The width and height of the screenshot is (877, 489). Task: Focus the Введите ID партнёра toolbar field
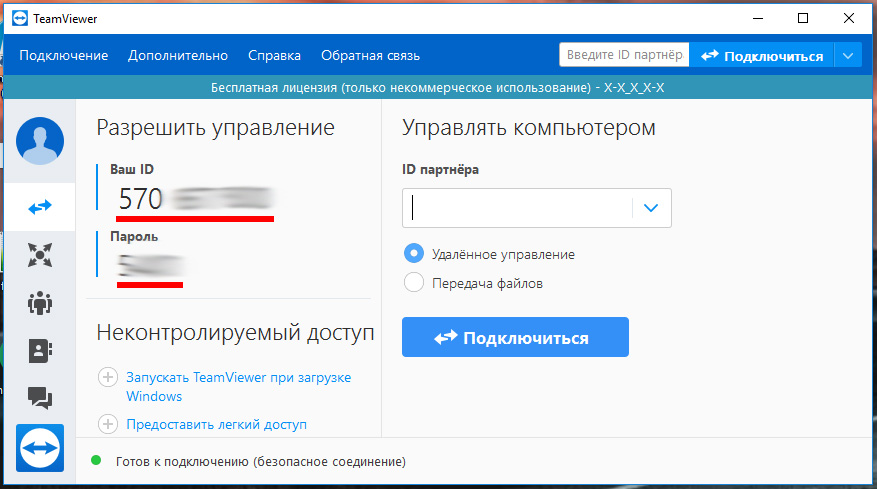(624, 55)
